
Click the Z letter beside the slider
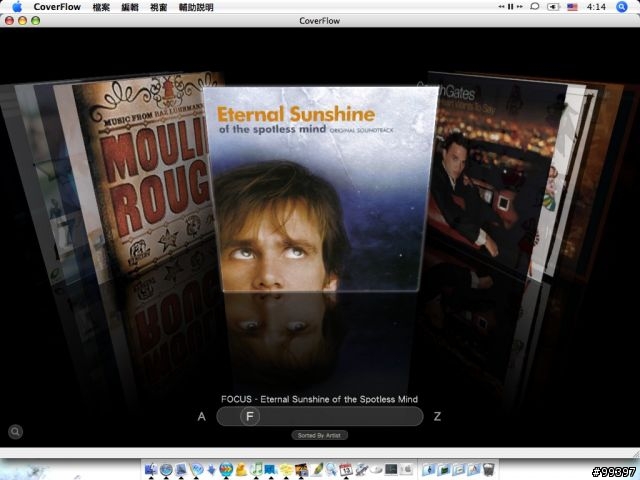tap(437, 417)
